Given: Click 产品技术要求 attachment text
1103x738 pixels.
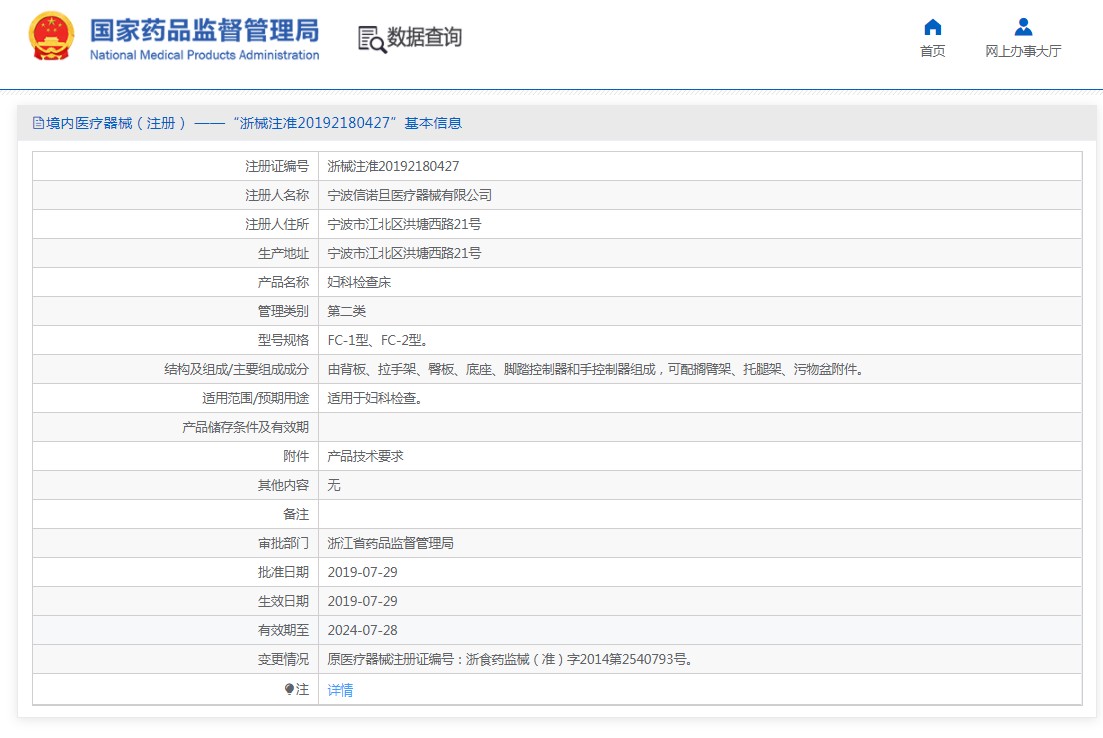Looking at the screenshot, I should click(366, 456).
